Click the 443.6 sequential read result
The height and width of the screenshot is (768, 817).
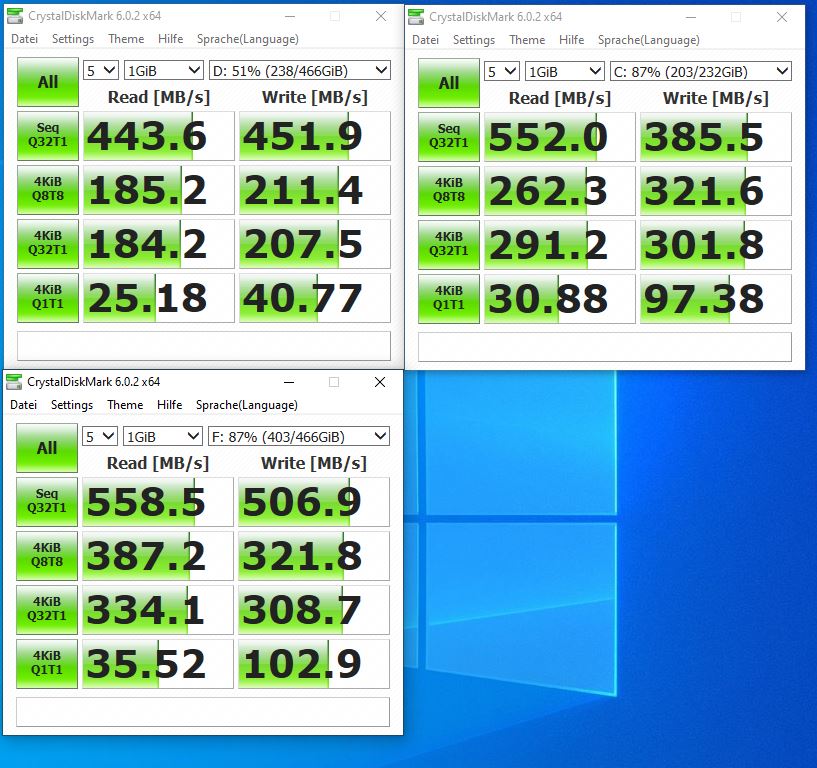[158, 135]
